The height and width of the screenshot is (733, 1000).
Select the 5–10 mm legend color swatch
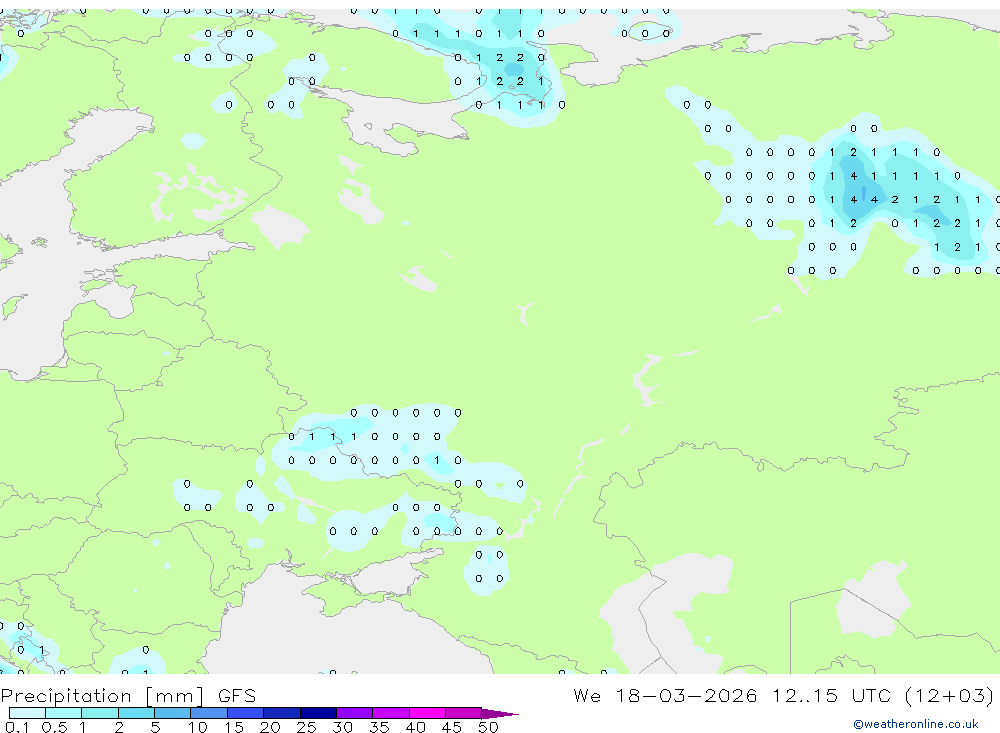173,713
